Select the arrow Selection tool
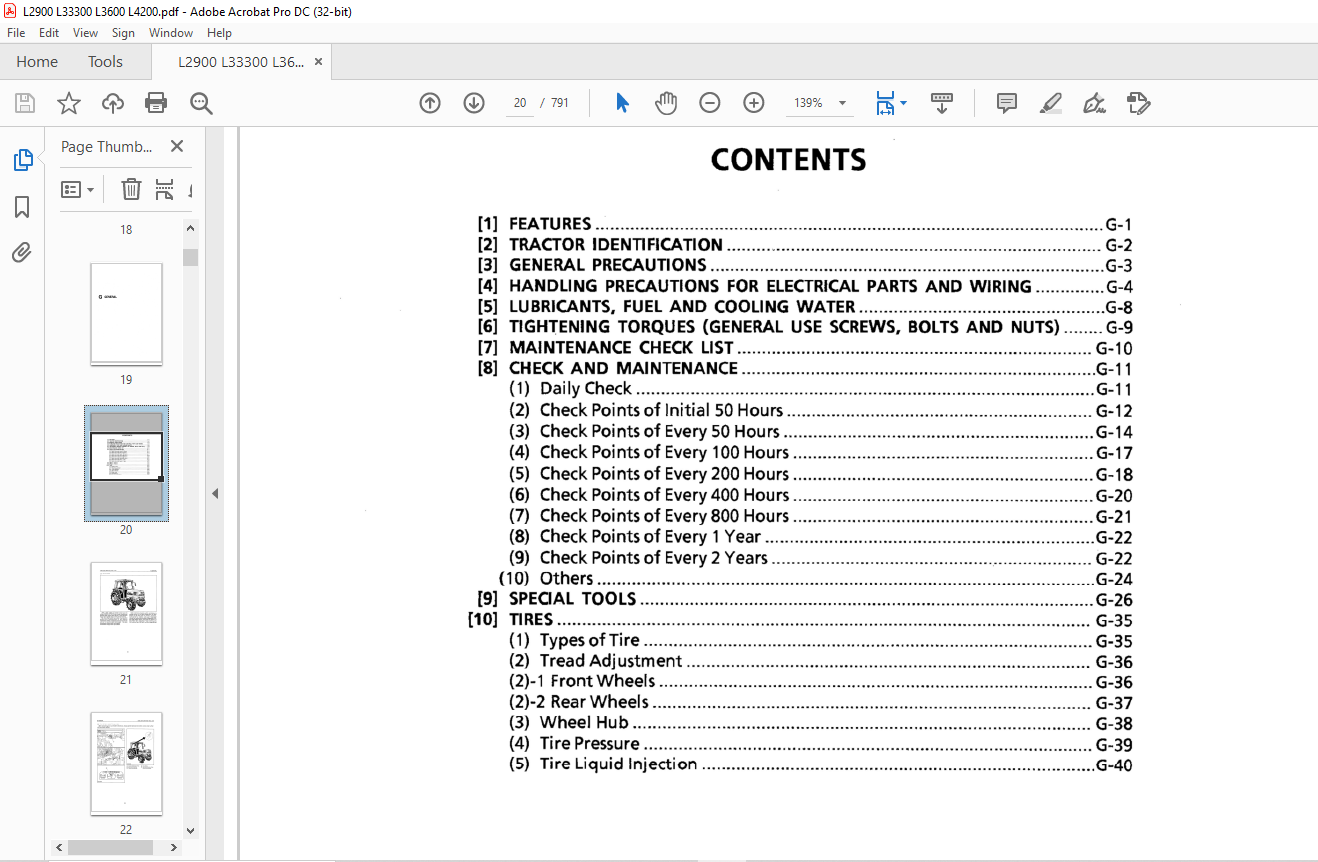 pos(622,103)
